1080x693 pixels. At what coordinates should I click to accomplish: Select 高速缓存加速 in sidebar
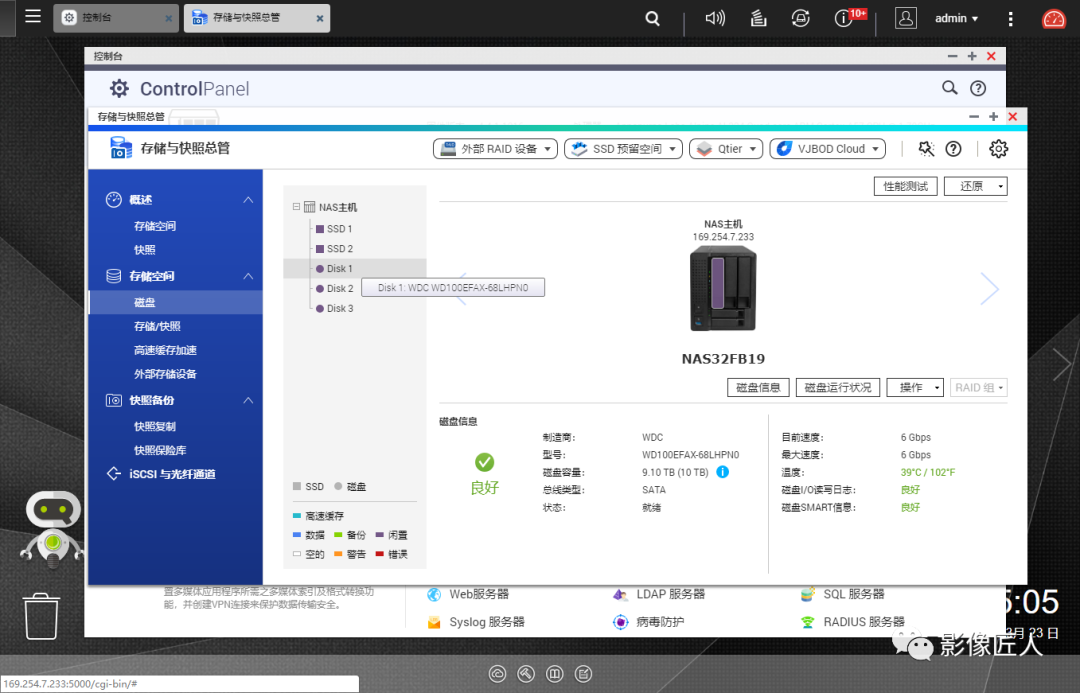tap(165, 350)
